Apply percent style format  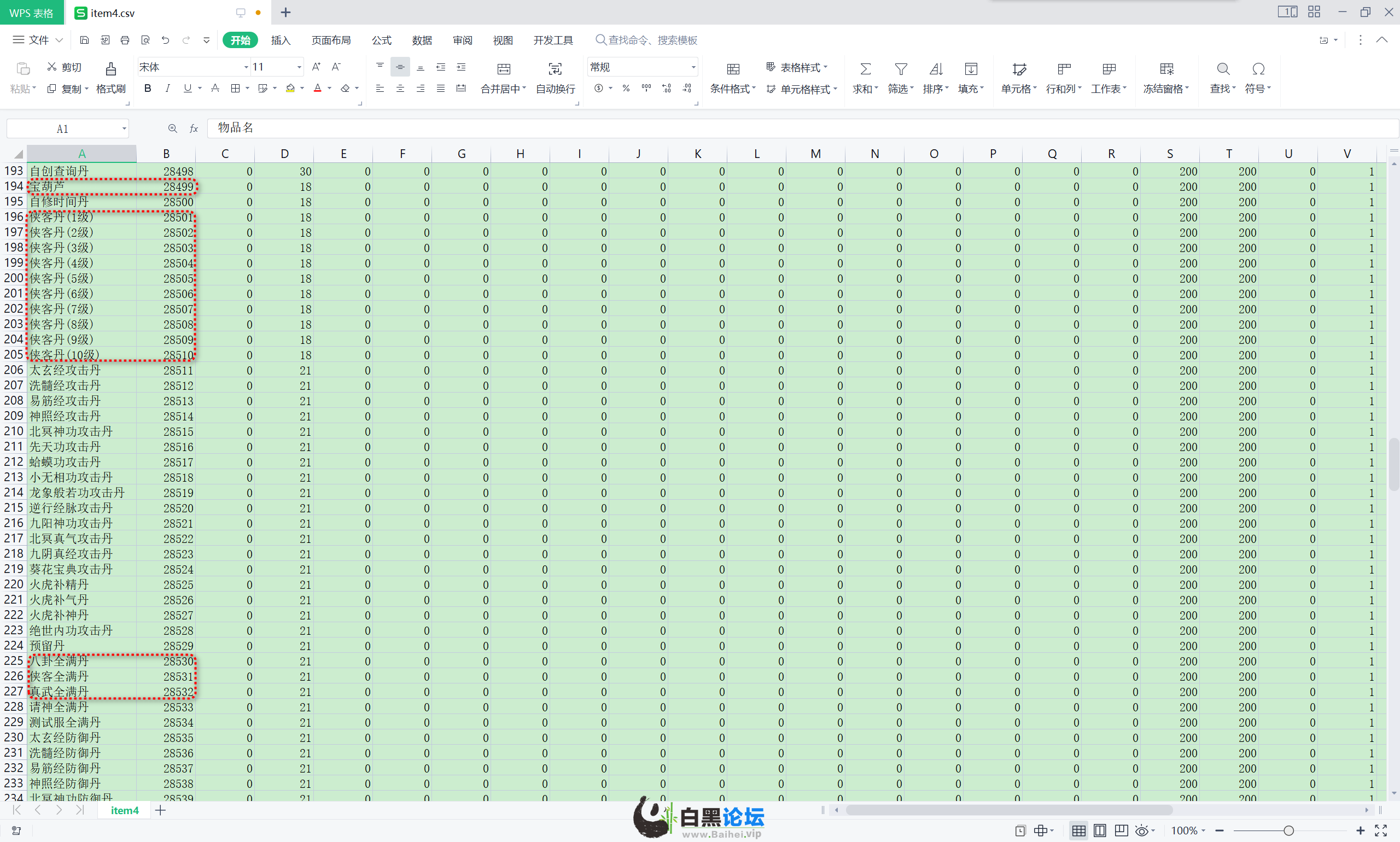pyautogui.click(x=626, y=89)
